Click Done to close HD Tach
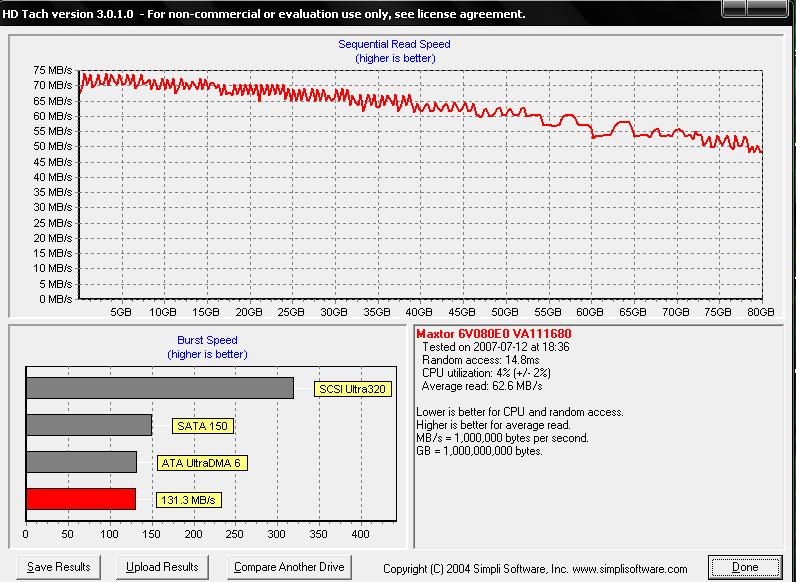 [745, 567]
